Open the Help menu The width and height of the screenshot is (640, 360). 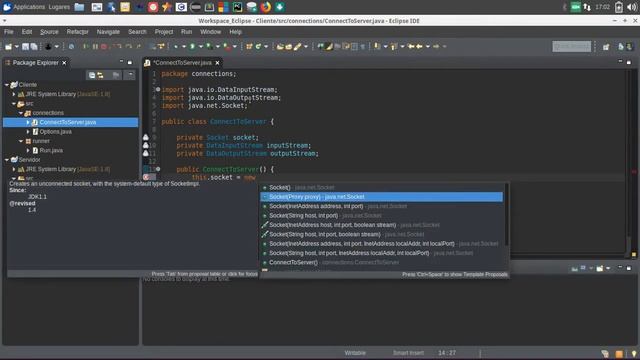tap(235, 32)
